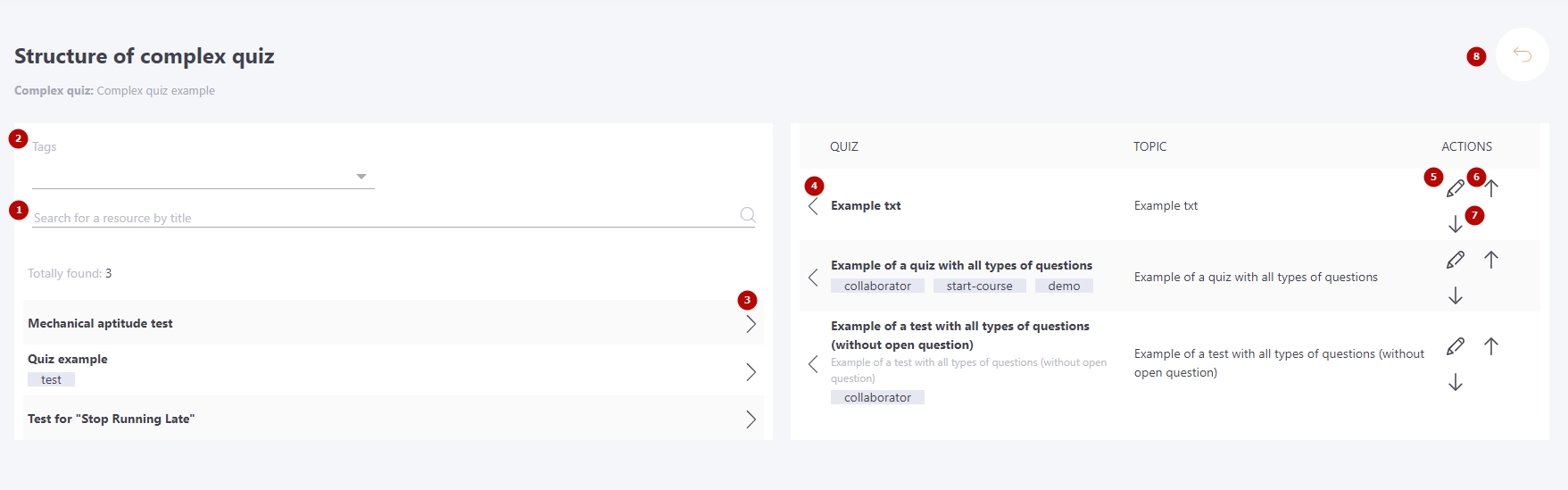Click the search magnifier icon
Screen dimensions: 1568x490
coord(748,215)
